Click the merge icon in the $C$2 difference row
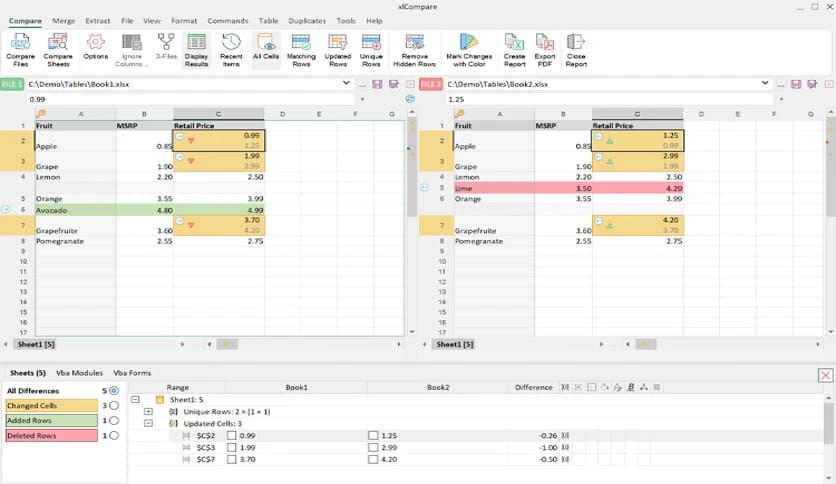 565,435
